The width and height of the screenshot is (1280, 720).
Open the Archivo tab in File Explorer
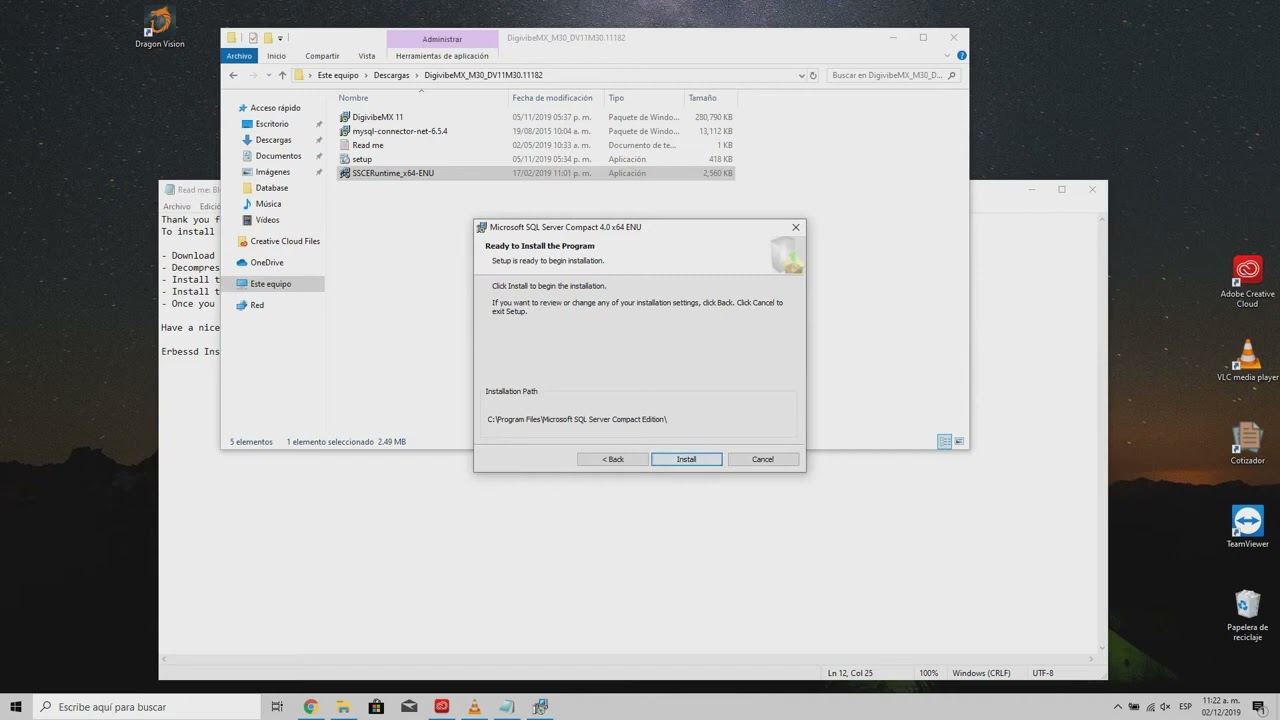click(x=239, y=56)
